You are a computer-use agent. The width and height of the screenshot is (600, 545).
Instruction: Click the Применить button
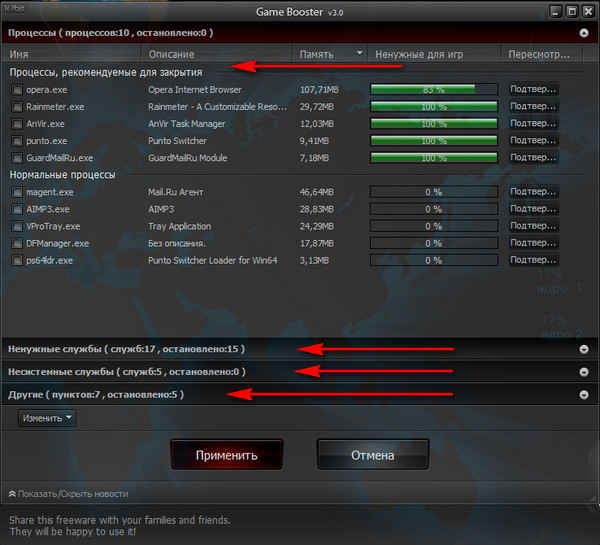(x=227, y=455)
